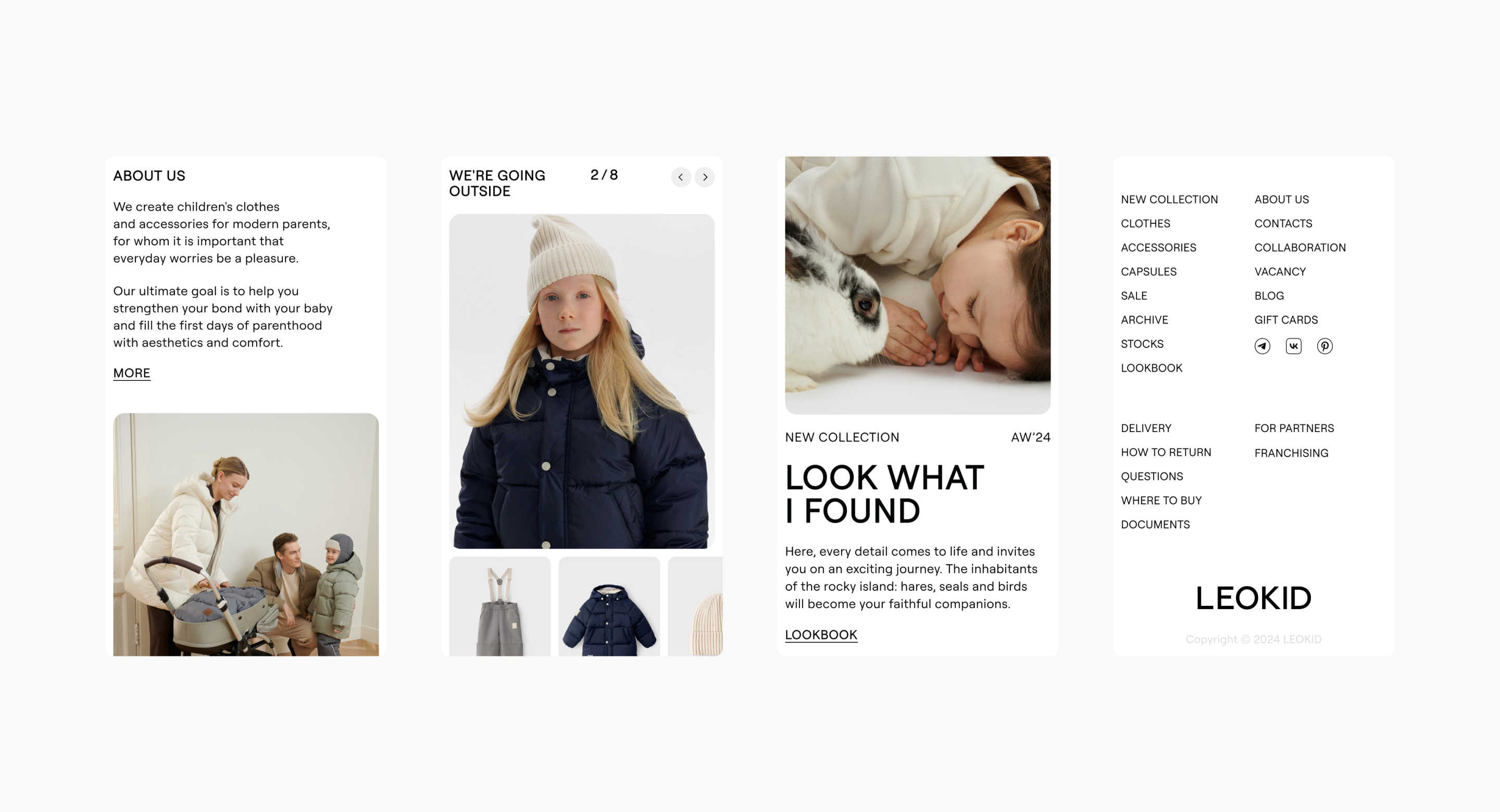Viewport: 1500px width, 812px height.
Task: Select the grey suspender pants thumbnail
Action: [499, 606]
